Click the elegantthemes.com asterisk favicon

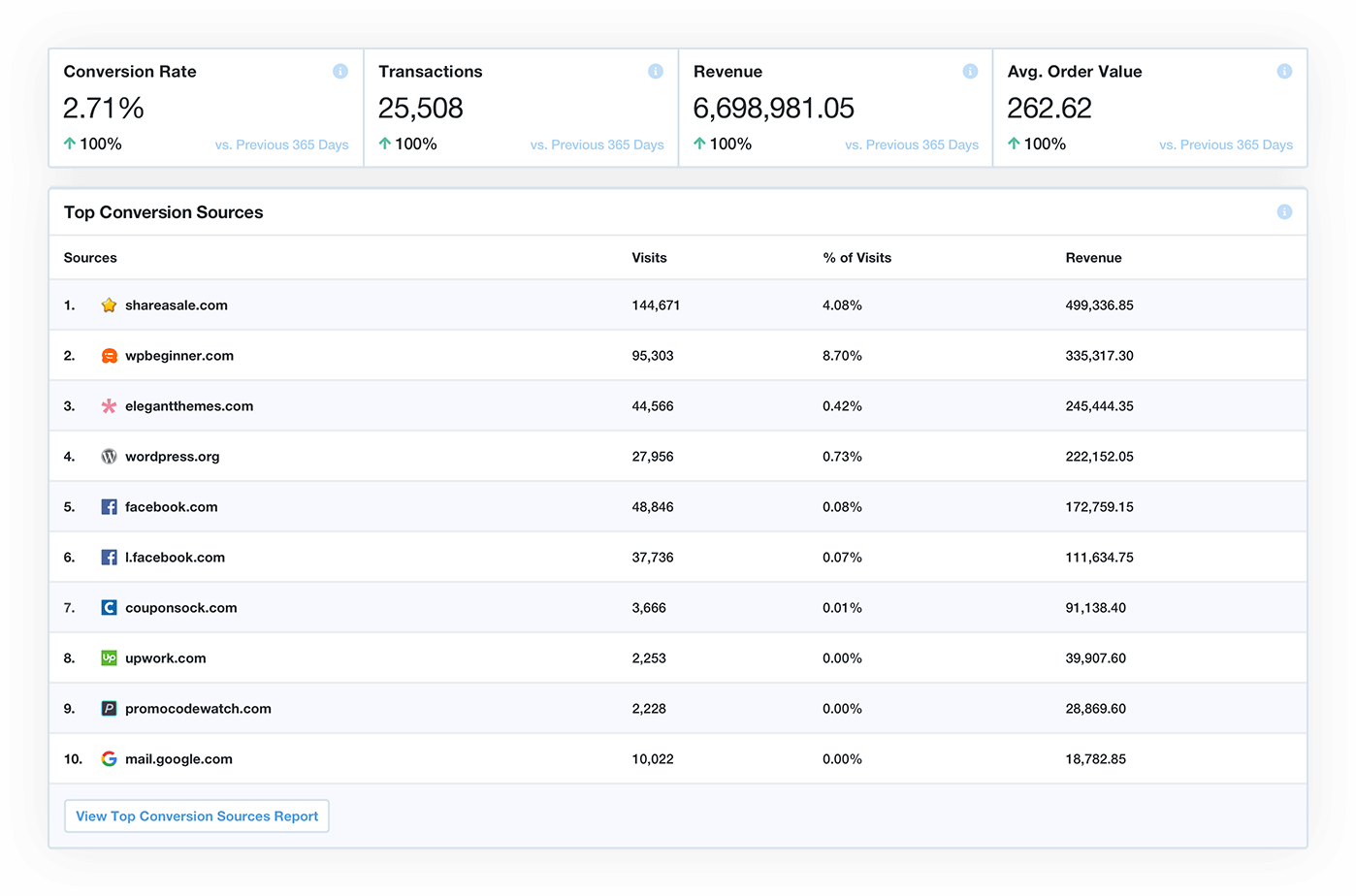pyautogui.click(x=110, y=406)
